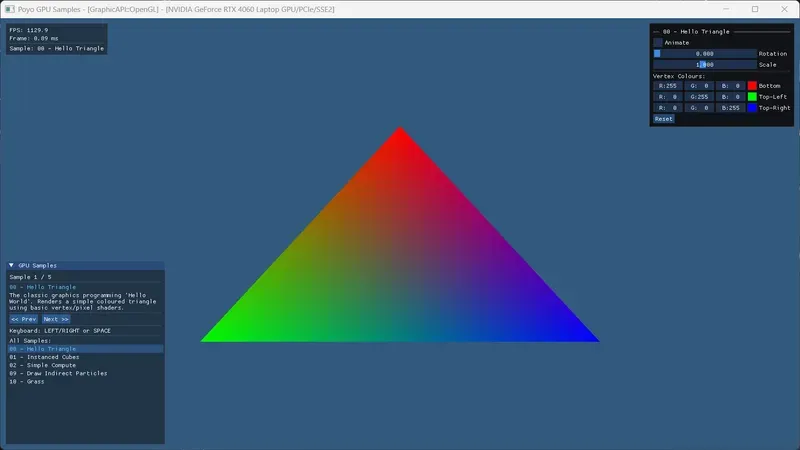This screenshot has width=800, height=450.
Task: Enable the Animate checkbox
Action: (658, 43)
